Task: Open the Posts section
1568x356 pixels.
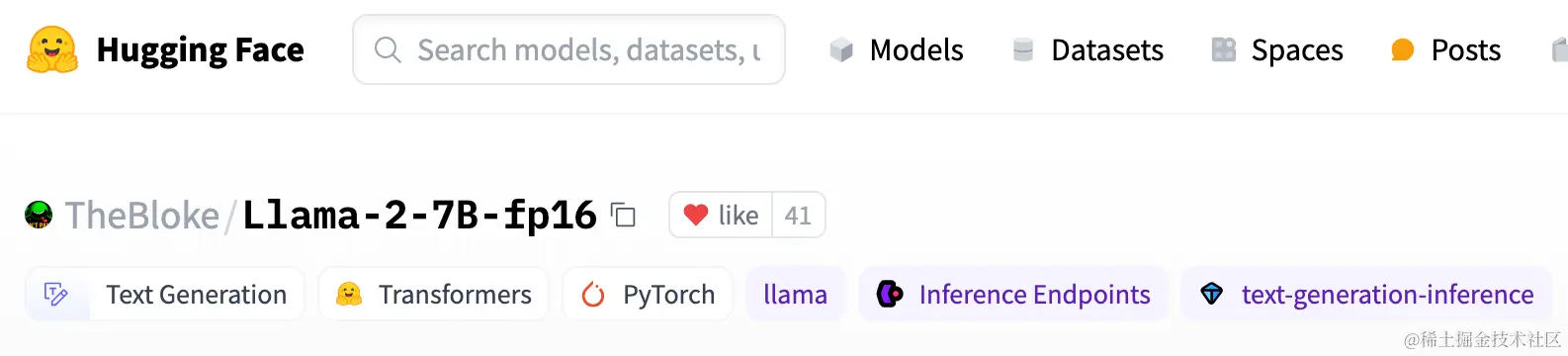Action: 1445,50
